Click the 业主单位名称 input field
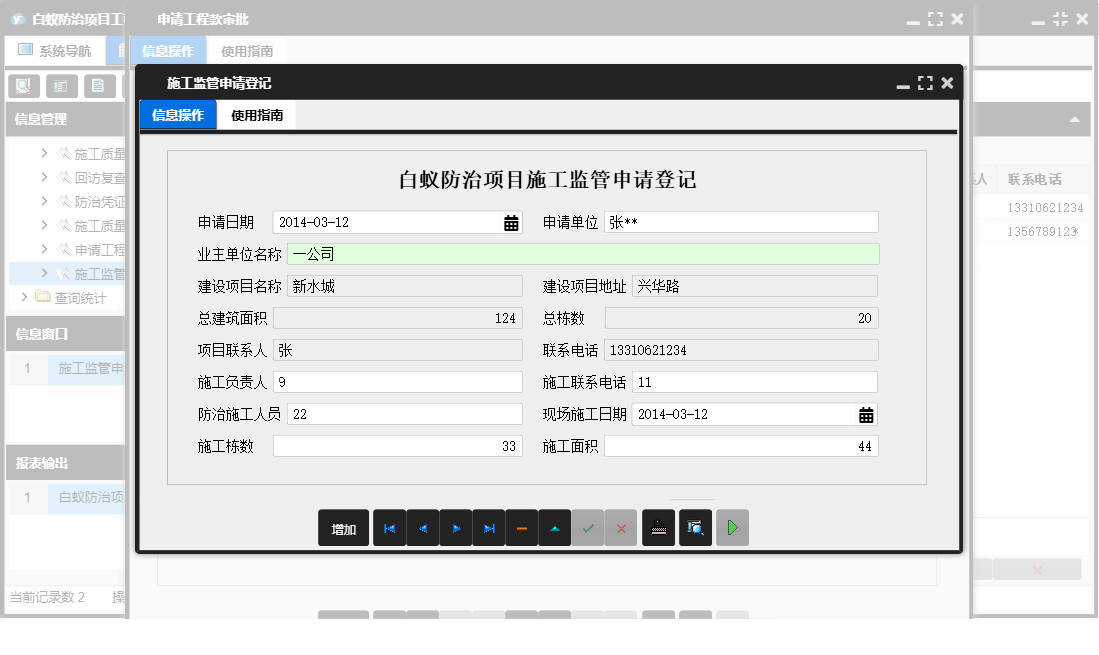This screenshot has width=1099, height=655. [582, 254]
